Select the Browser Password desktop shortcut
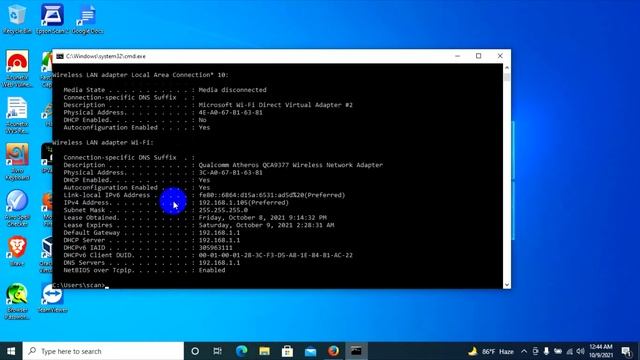The width and height of the screenshot is (640, 360). pos(17,301)
